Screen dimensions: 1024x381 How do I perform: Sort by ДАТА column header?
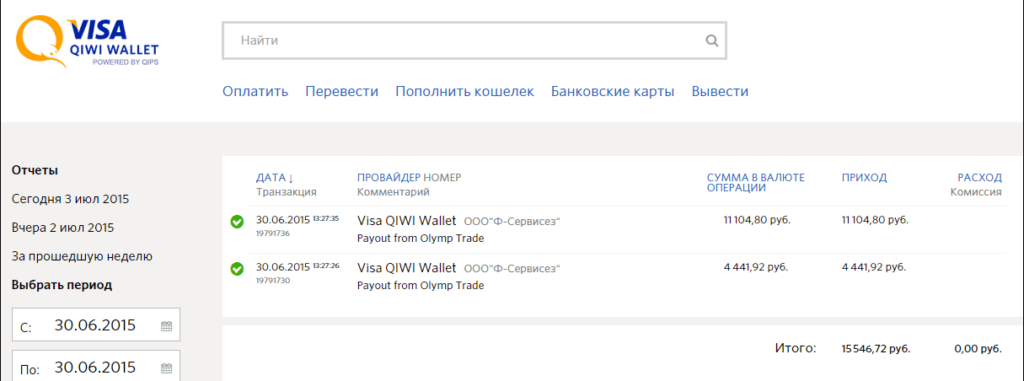tap(275, 178)
